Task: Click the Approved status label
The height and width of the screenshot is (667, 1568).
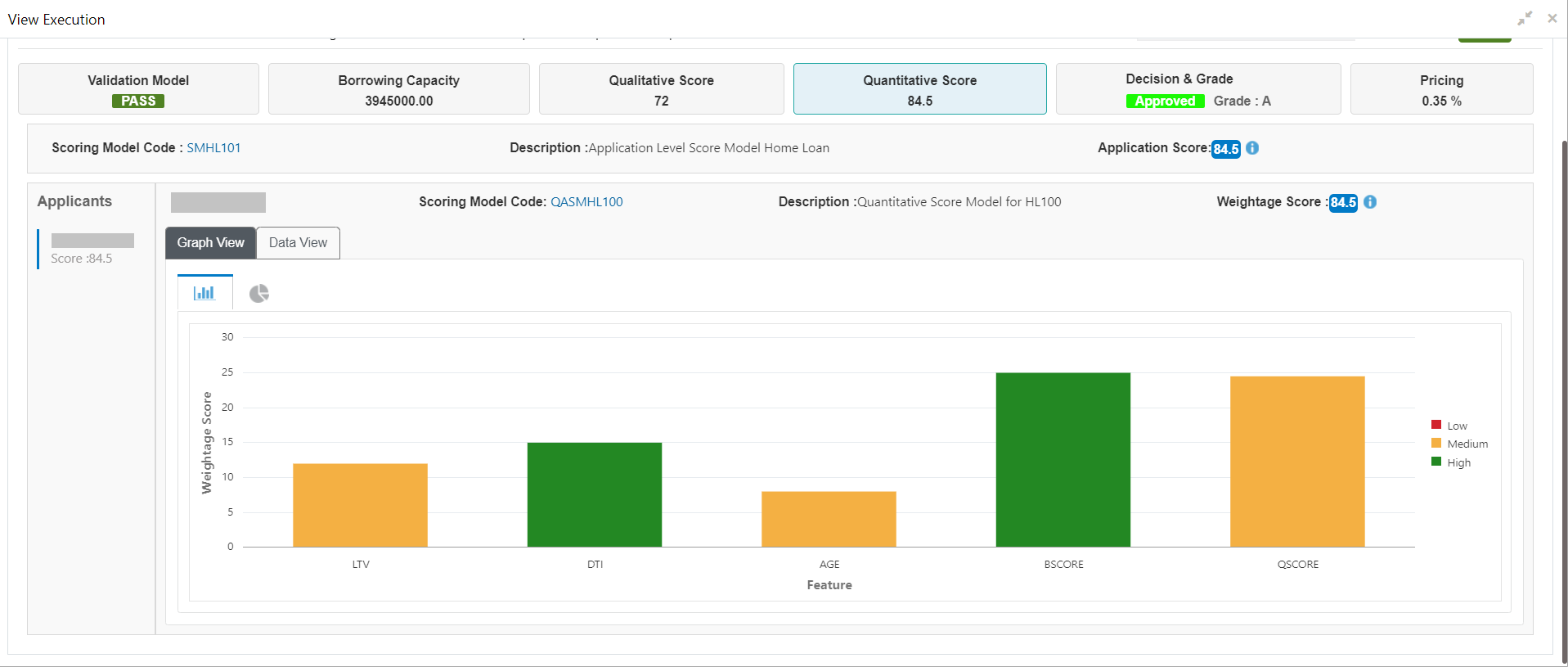Action: [x=1165, y=101]
